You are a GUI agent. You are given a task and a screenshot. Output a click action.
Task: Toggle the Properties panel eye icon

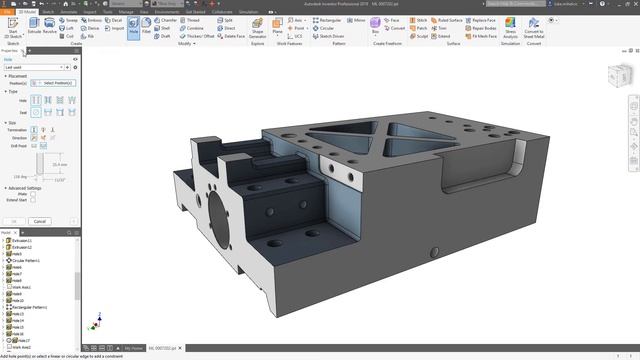(75, 60)
